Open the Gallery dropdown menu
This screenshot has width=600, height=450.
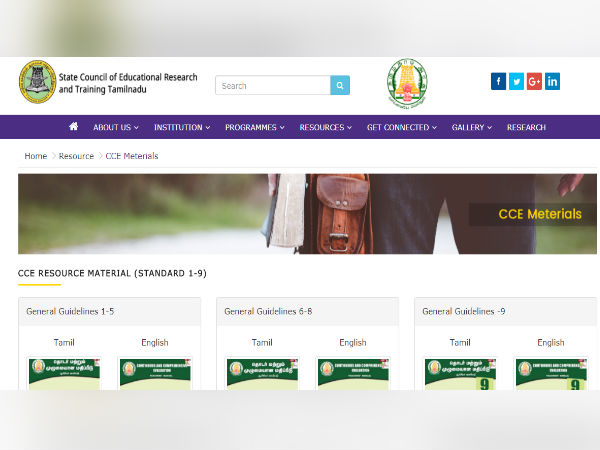(472, 128)
